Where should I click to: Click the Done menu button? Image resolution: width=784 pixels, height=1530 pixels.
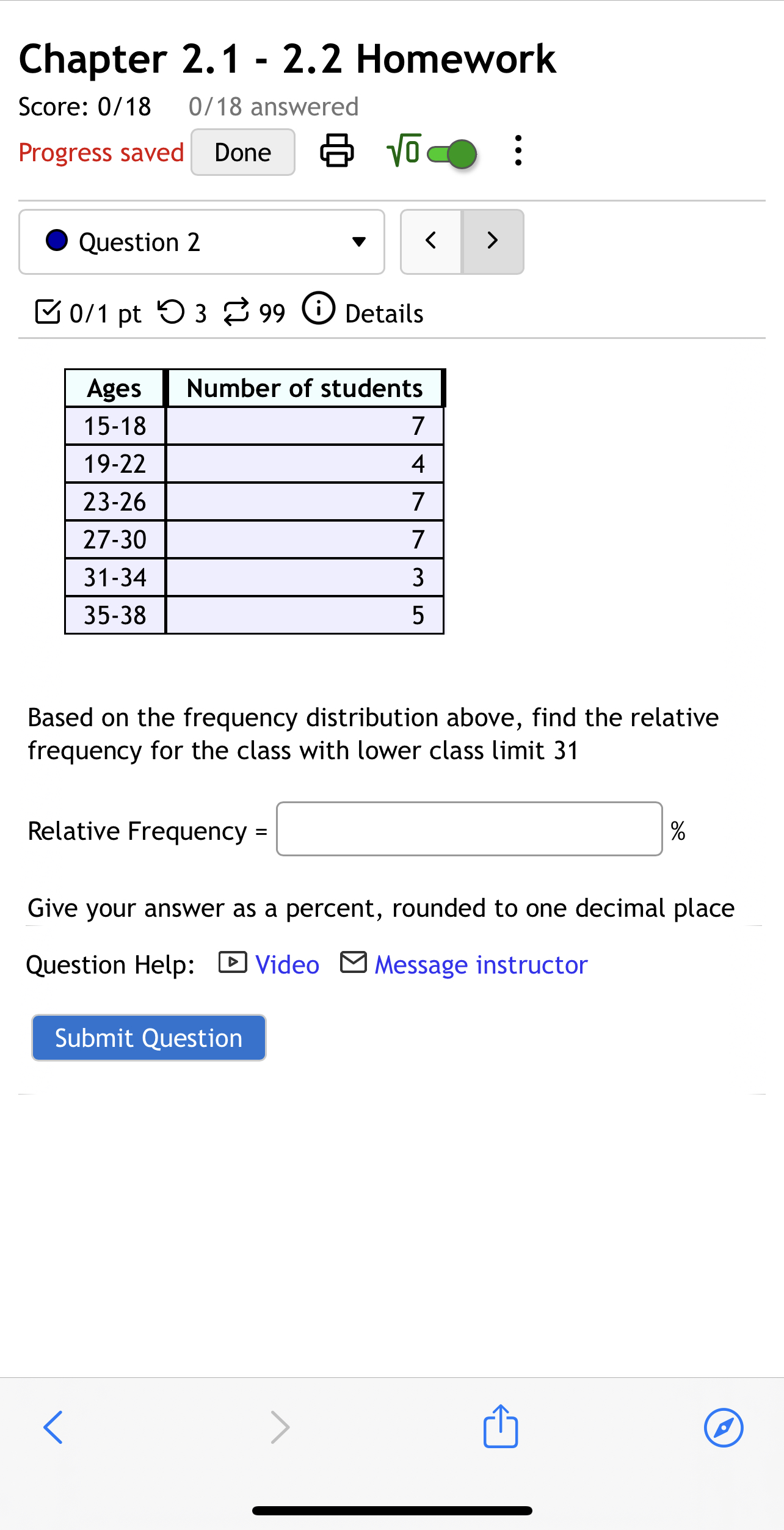pos(242,152)
